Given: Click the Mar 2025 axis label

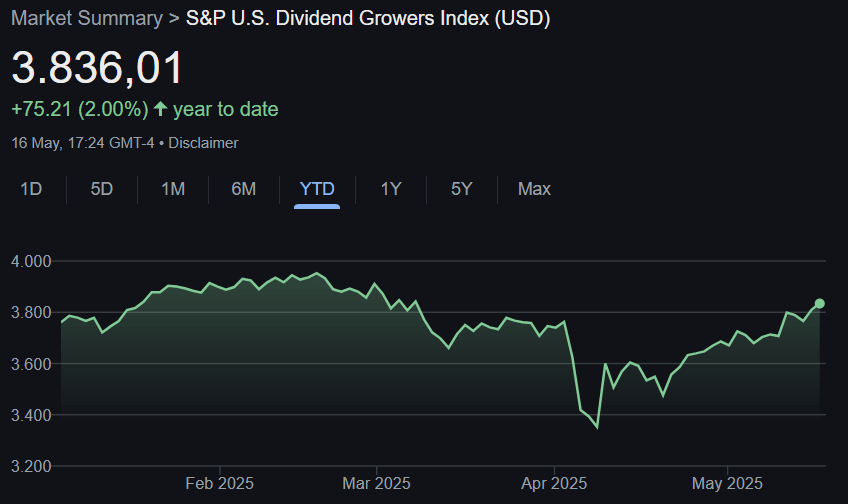Looking at the screenshot, I should click(x=376, y=483).
